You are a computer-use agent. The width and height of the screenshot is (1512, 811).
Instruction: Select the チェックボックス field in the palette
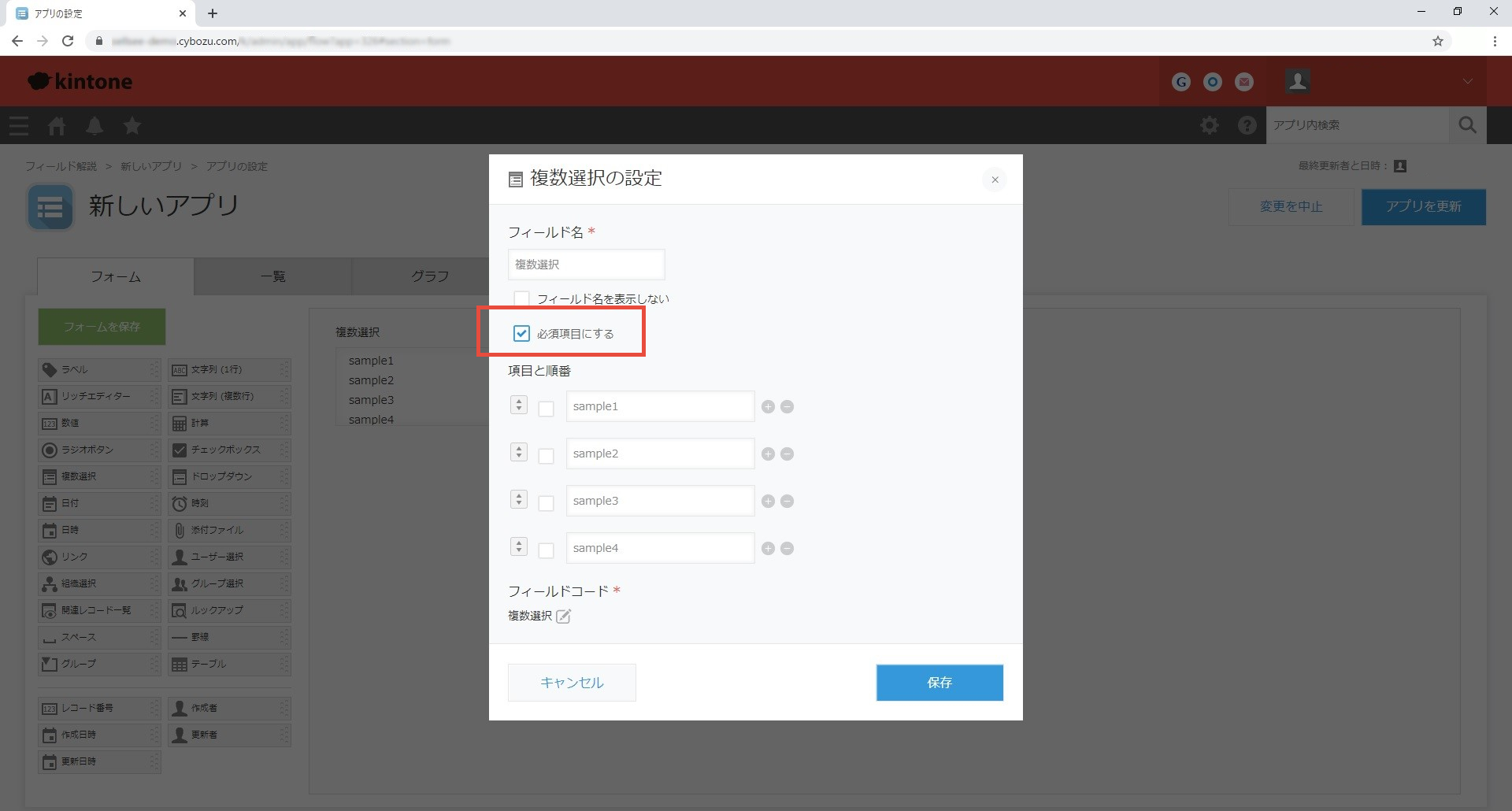[x=229, y=450]
